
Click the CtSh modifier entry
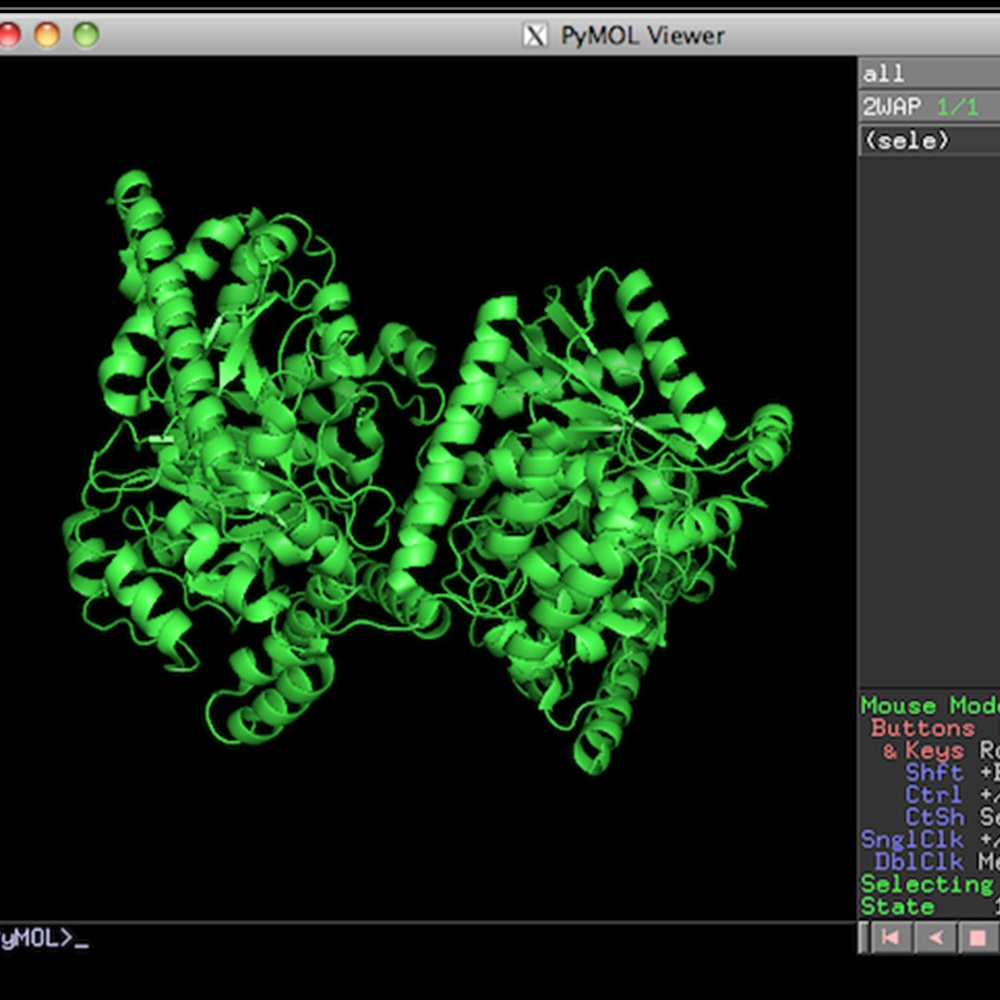(933, 817)
